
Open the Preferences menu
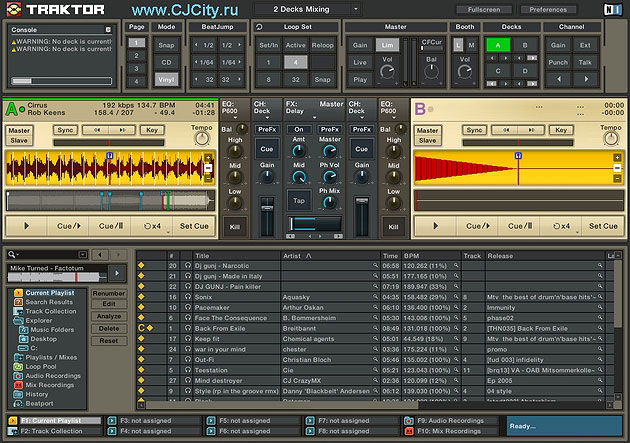[x=548, y=9]
